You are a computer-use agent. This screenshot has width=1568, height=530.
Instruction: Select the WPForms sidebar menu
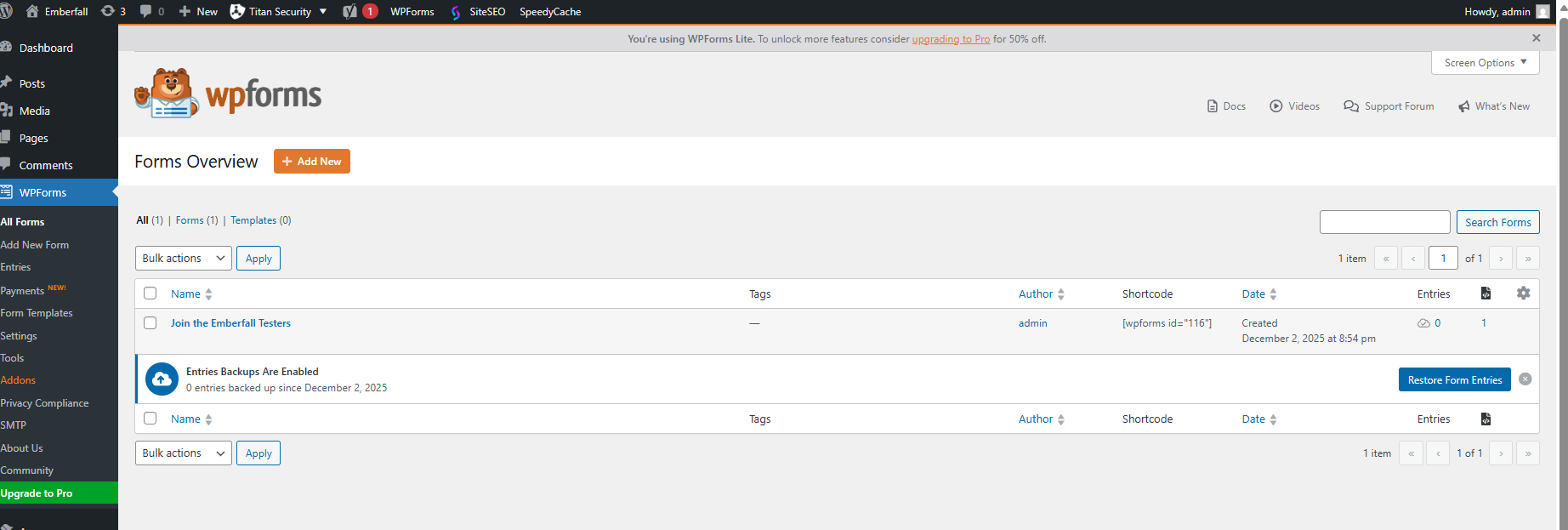tap(59, 192)
